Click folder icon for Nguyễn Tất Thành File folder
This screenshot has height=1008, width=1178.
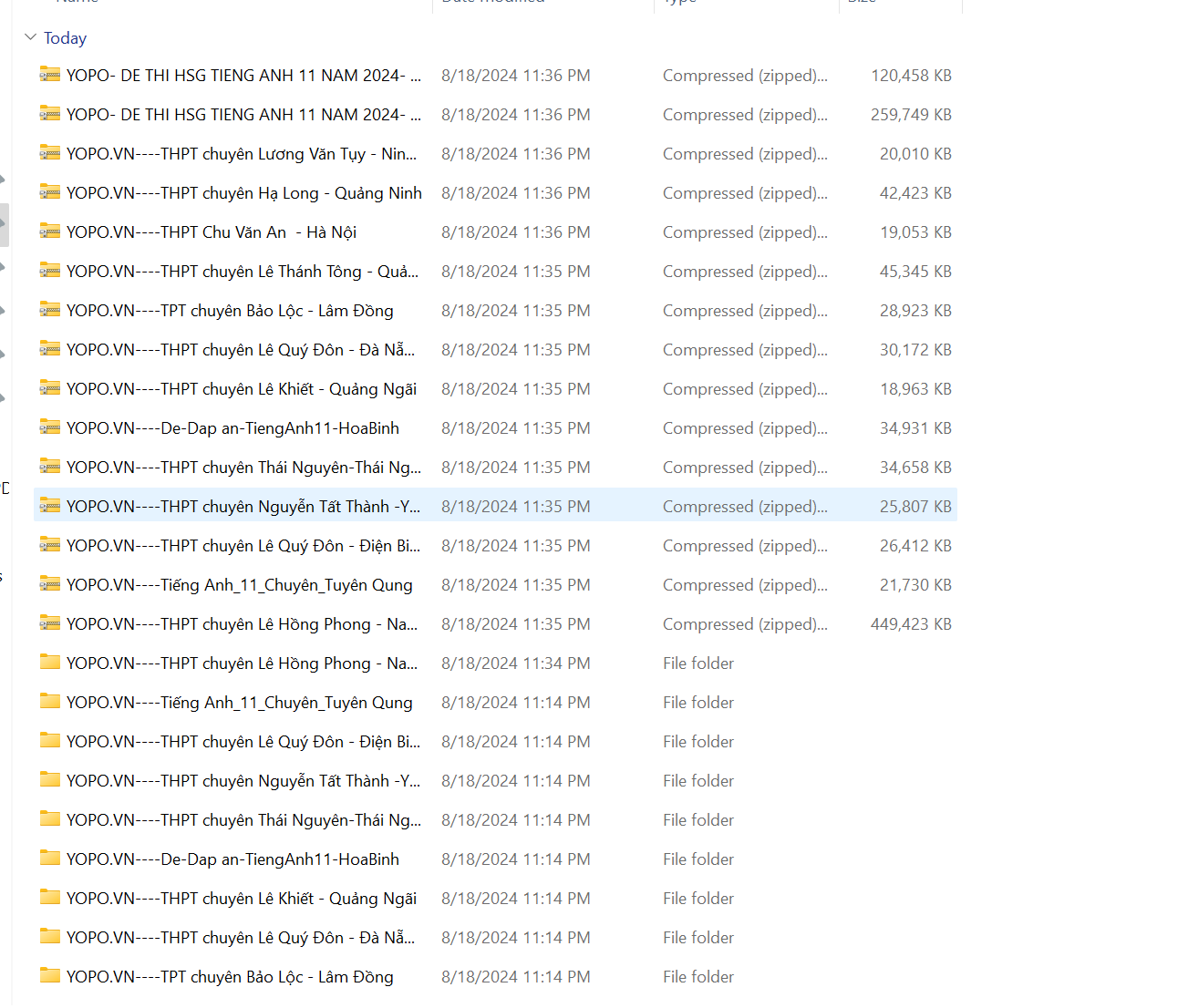(x=50, y=780)
